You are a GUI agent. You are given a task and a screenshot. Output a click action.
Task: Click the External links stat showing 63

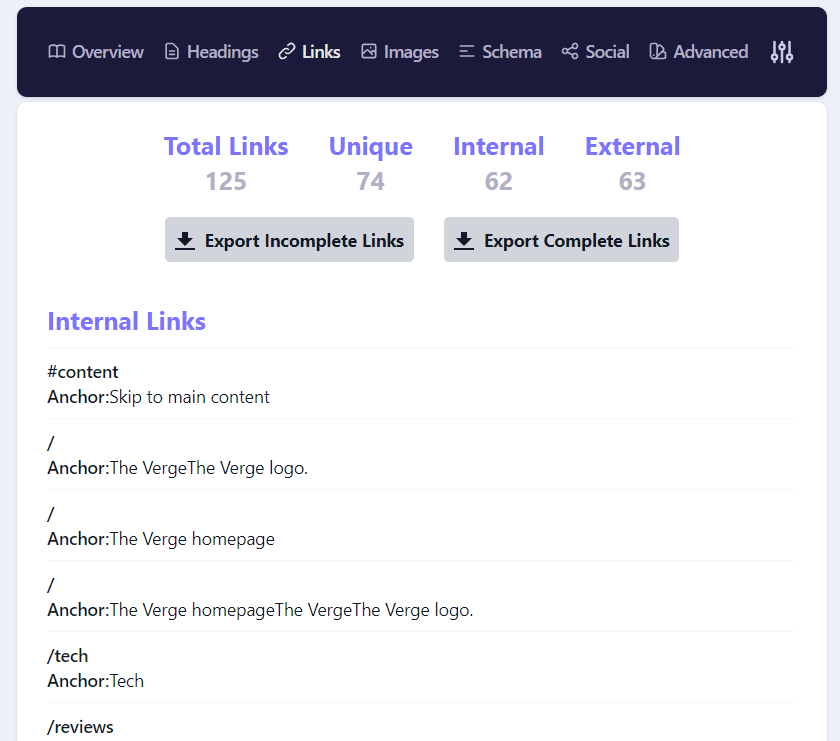632,181
